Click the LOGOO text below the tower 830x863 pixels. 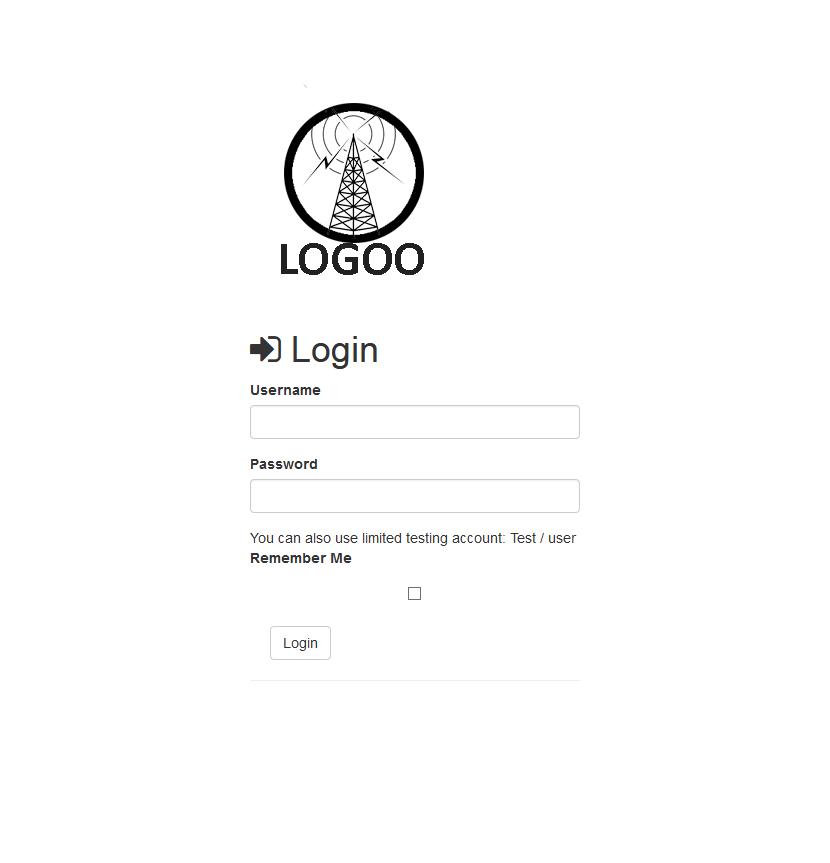(352, 259)
